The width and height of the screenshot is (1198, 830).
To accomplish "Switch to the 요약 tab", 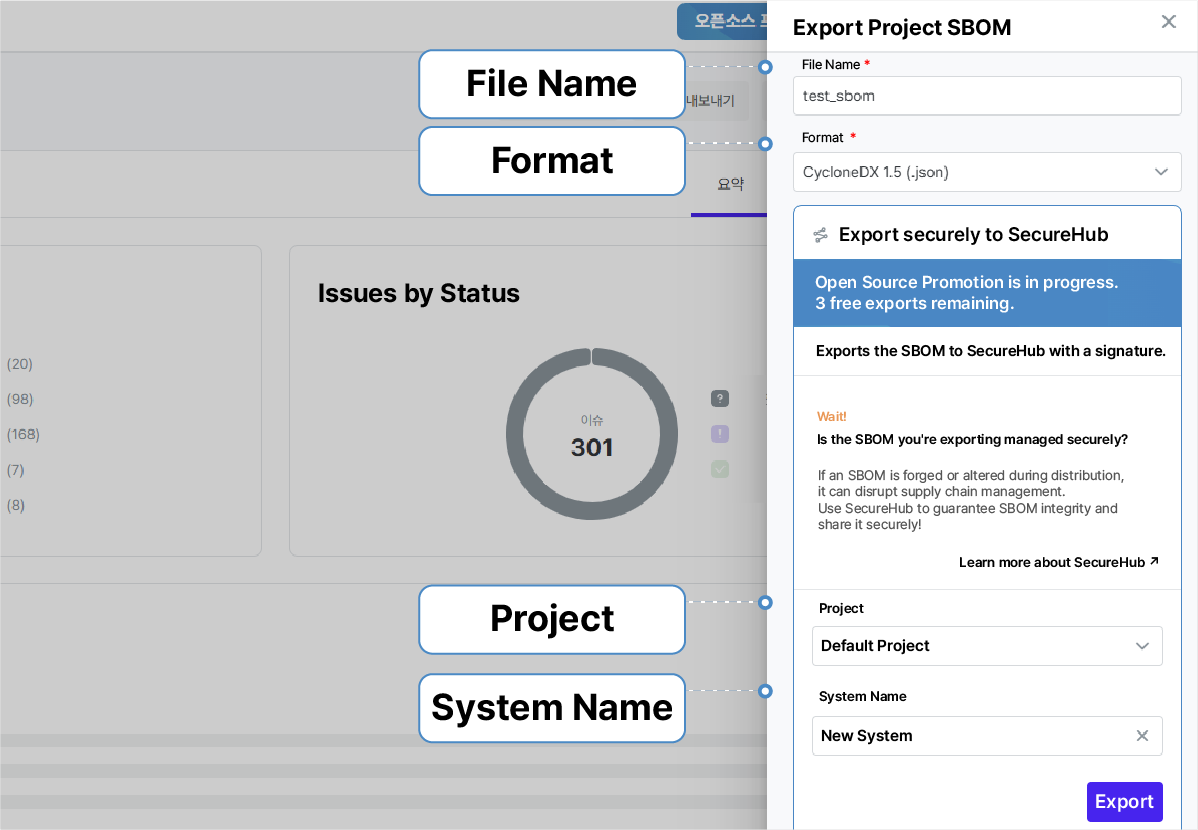I will 730,184.
